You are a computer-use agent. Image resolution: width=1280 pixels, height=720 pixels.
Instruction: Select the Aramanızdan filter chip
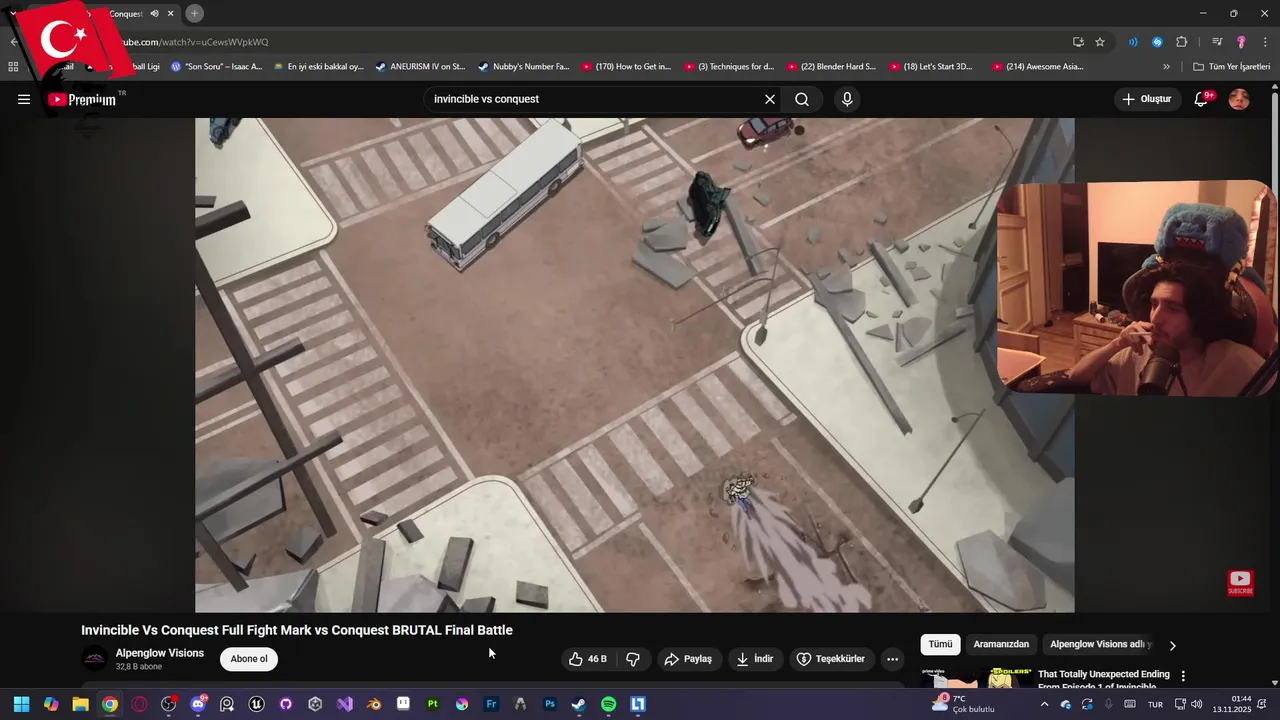(1001, 645)
